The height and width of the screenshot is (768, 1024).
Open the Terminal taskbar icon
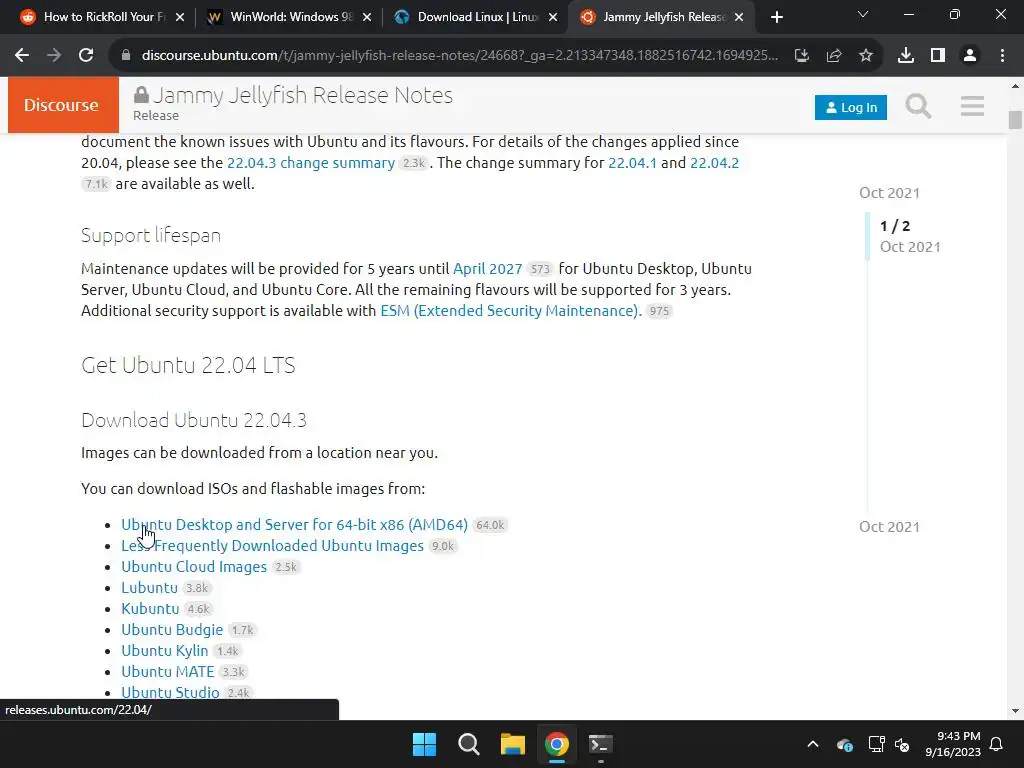(600, 744)
